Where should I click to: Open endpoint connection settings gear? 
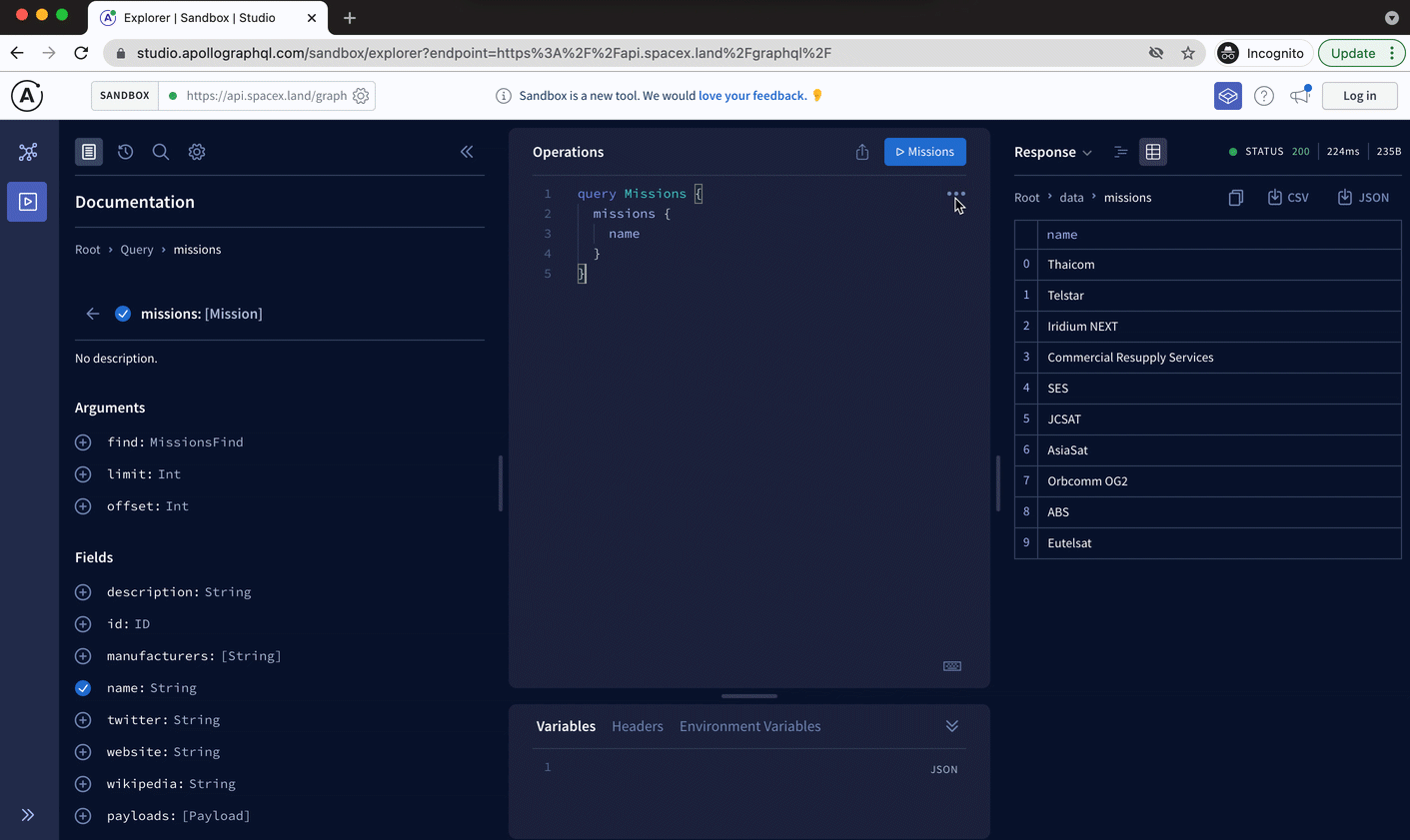pyautogui.click(x=361, y=96)
